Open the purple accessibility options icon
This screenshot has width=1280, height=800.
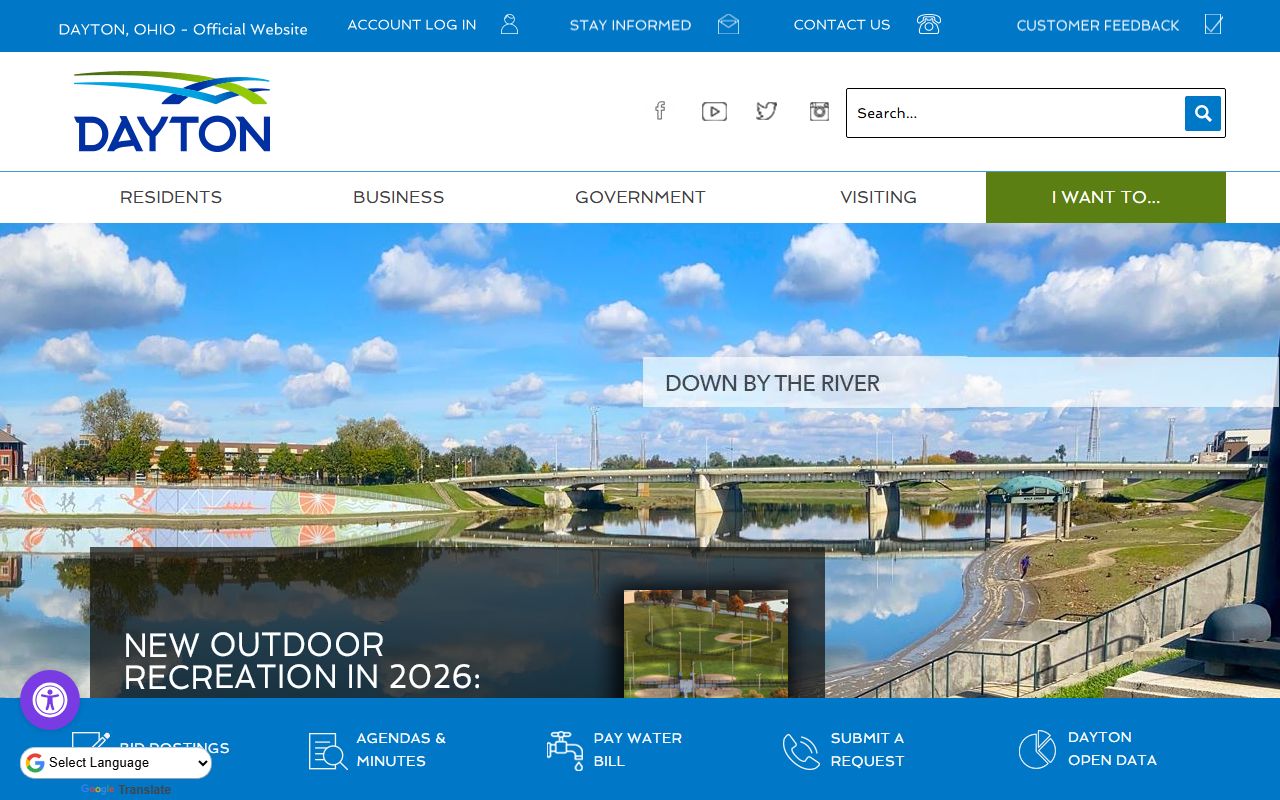[50, 700]
